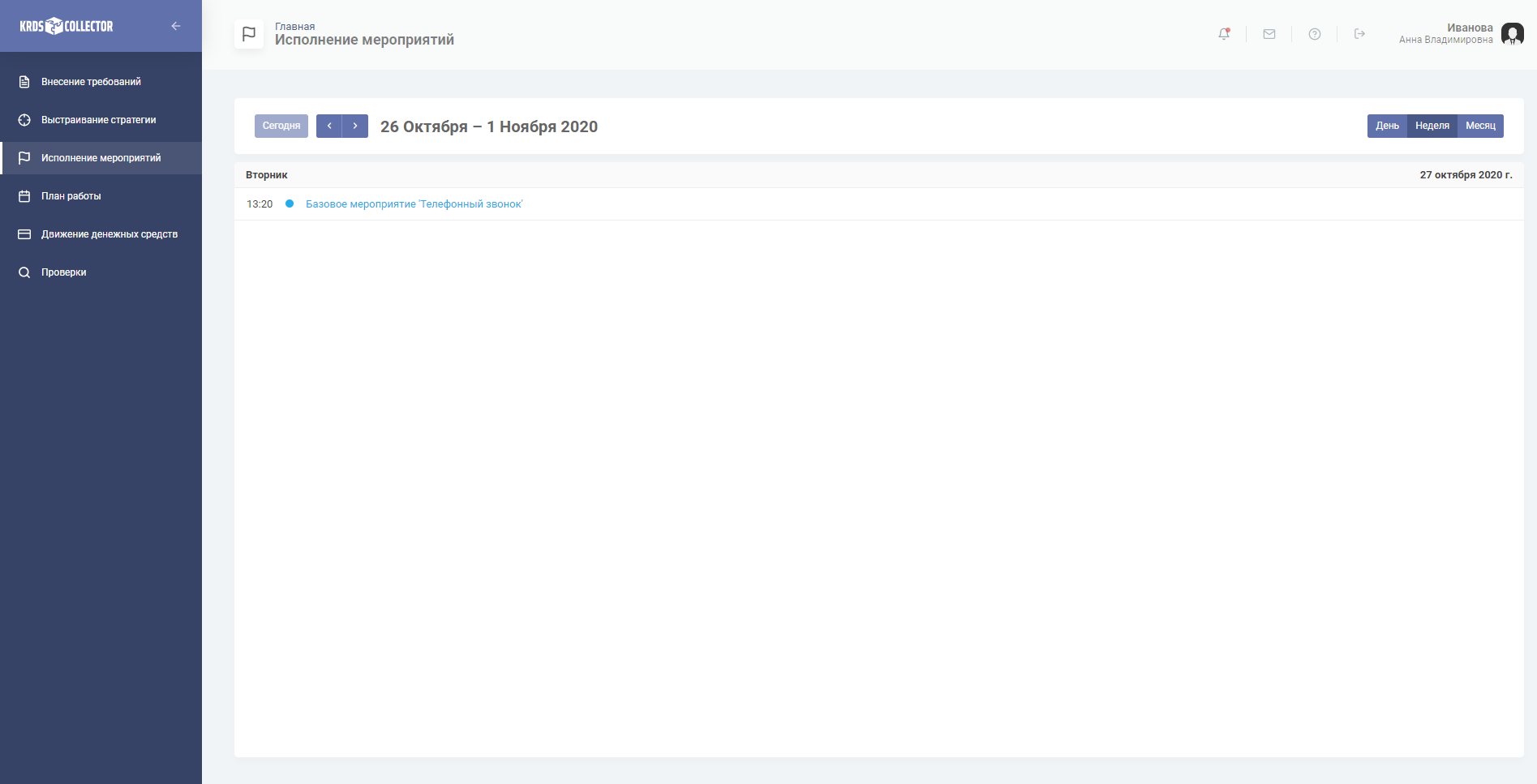The height and width of the screenshot is (784, 1537).
Task: Click the user avatar picture
Action: click(x=1512, y=34)
